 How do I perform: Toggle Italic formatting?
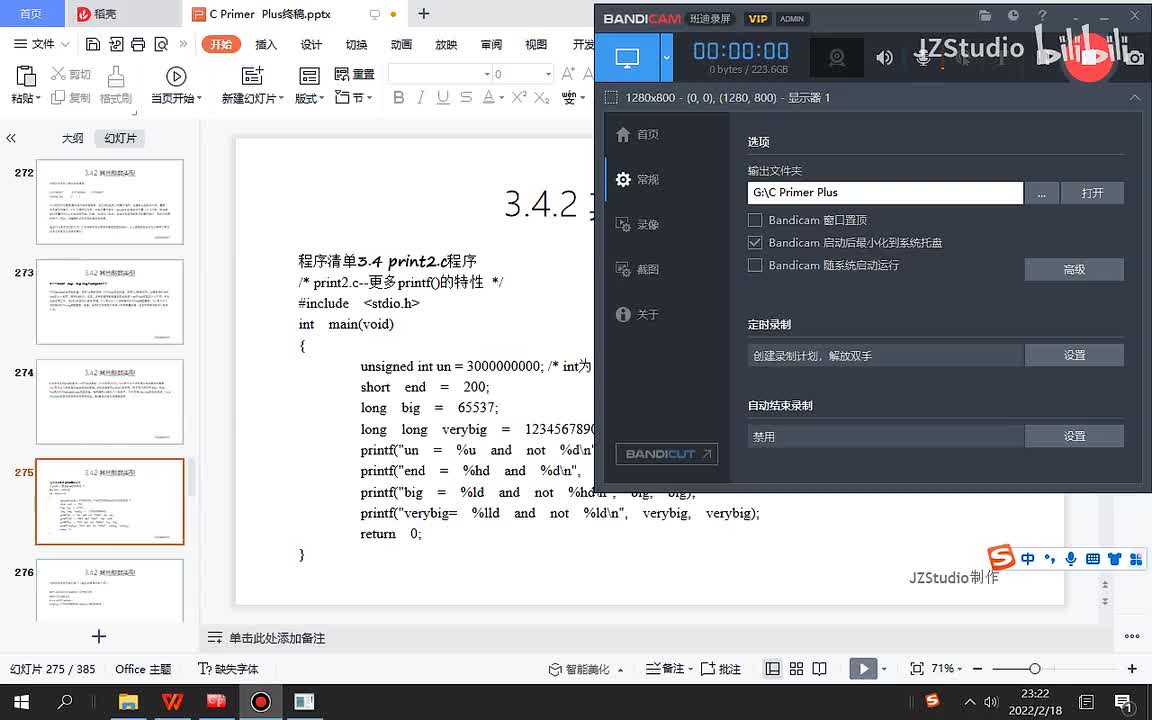pos(420,98)
